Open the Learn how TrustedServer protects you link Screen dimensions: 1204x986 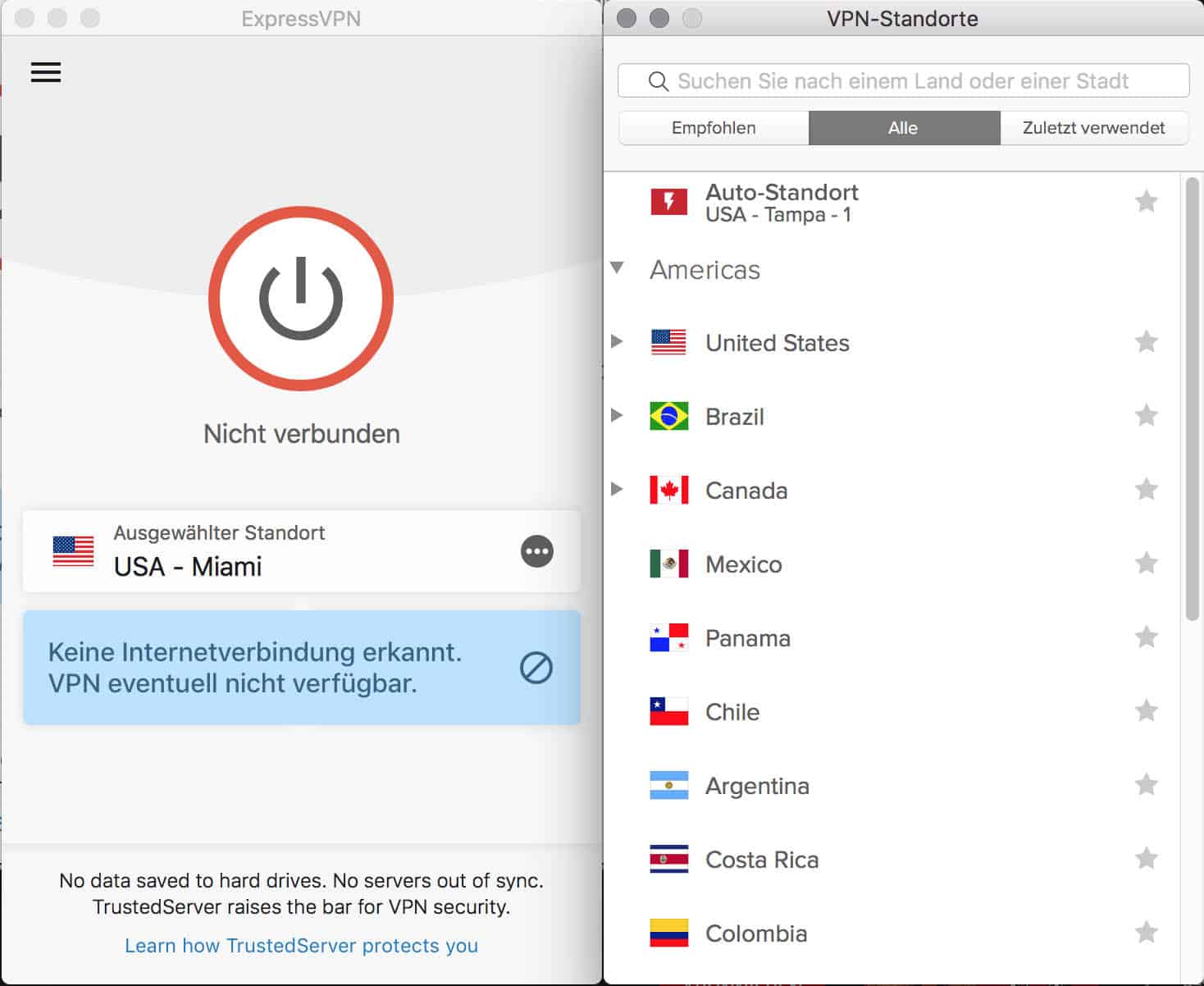point(301,945)
